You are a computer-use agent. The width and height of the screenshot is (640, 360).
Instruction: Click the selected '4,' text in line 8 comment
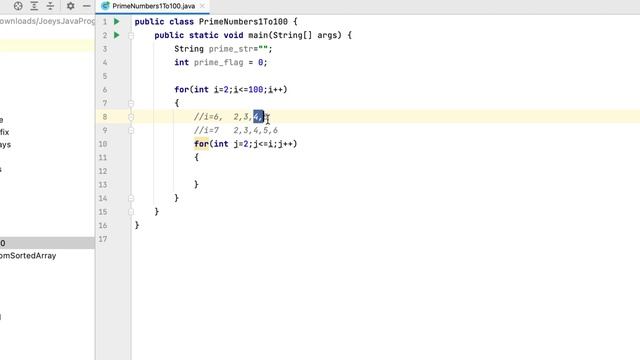[x=258, y=117]
